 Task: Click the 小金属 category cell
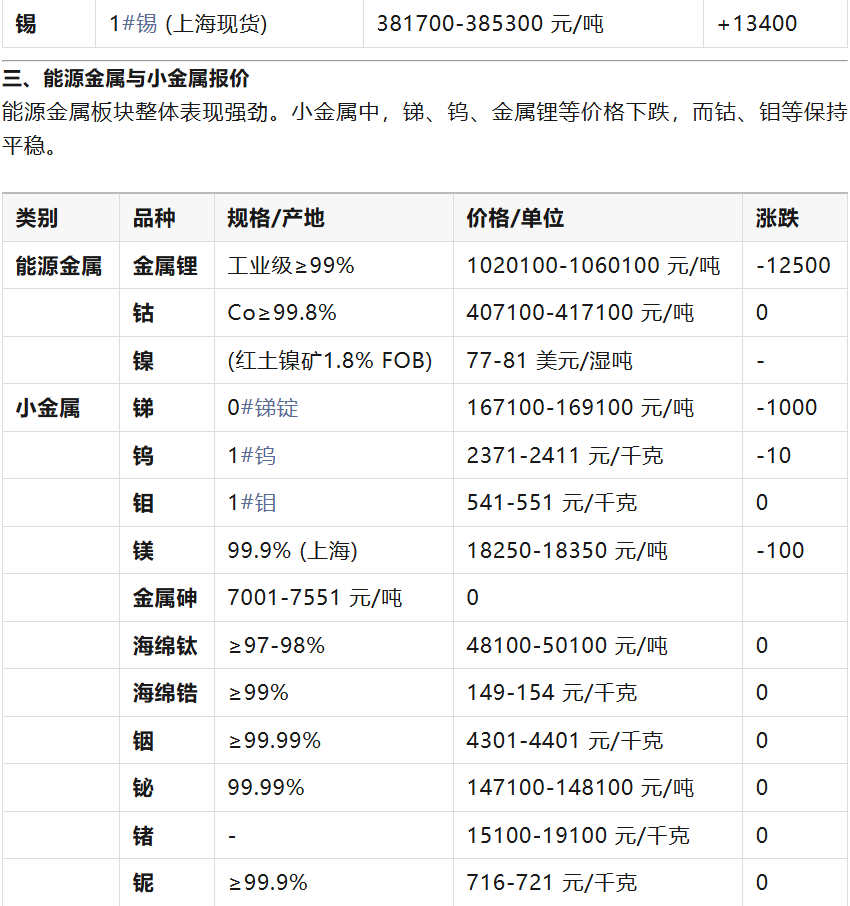tap(48, 408)
